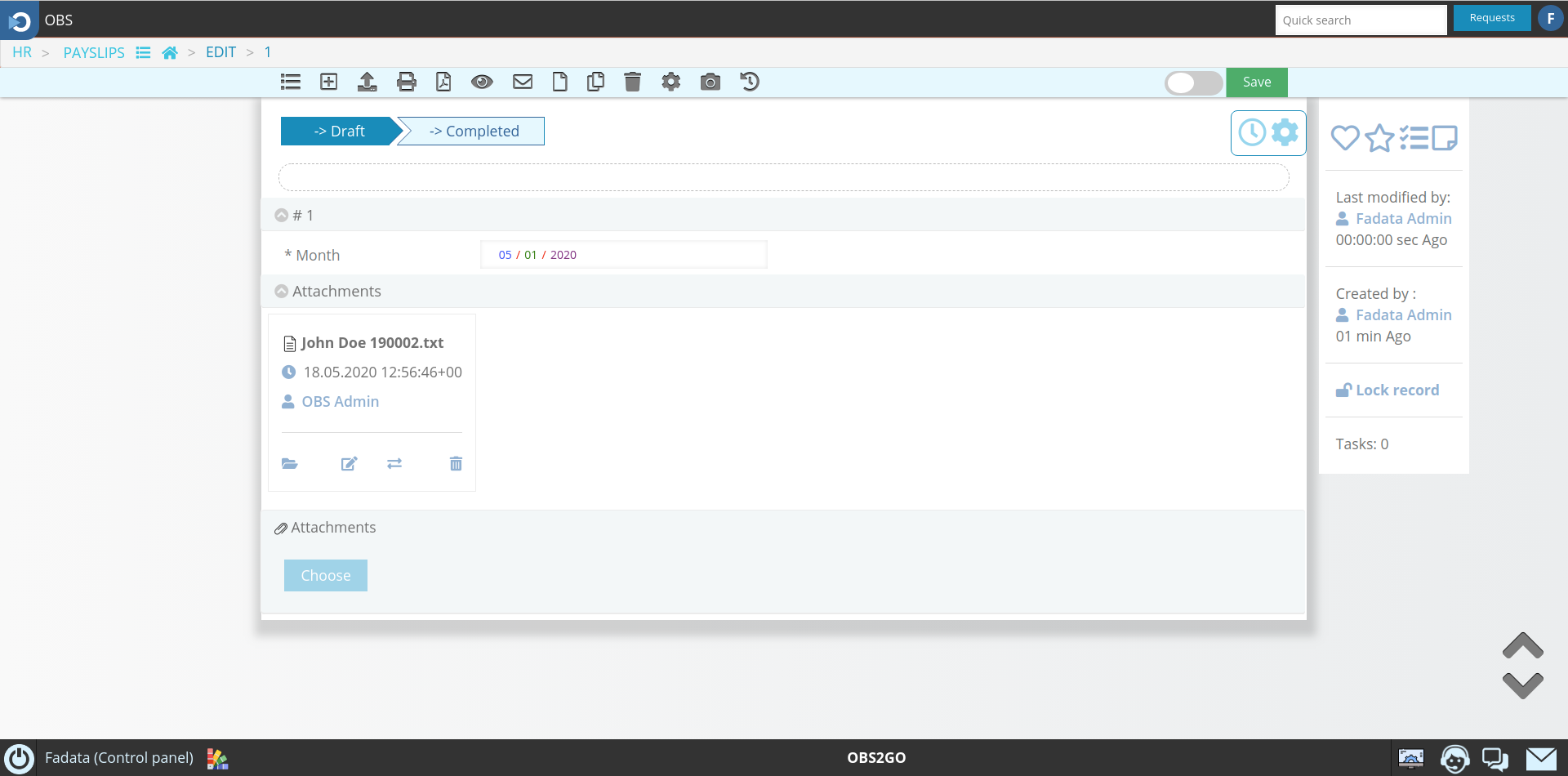Click the blue gear in status box
Image resolution: width=1568 pixels, height=776 pixels.
coord(1285,132)
